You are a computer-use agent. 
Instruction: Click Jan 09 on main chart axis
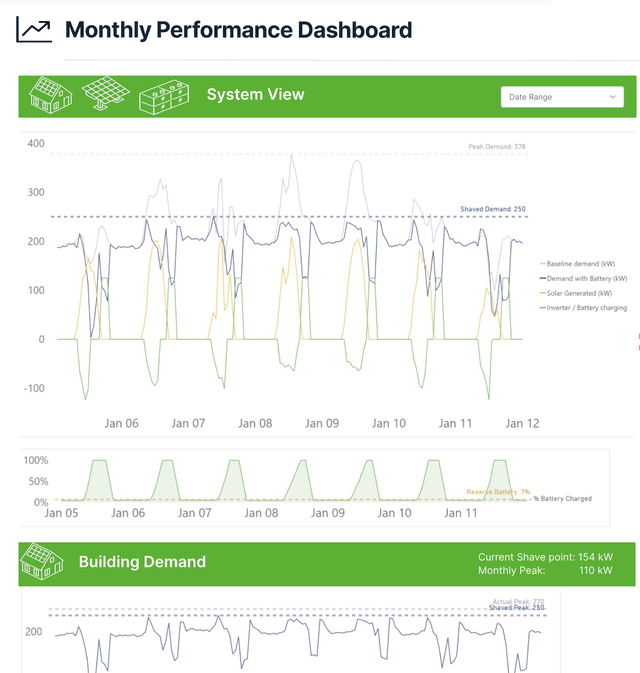[322, 424]
